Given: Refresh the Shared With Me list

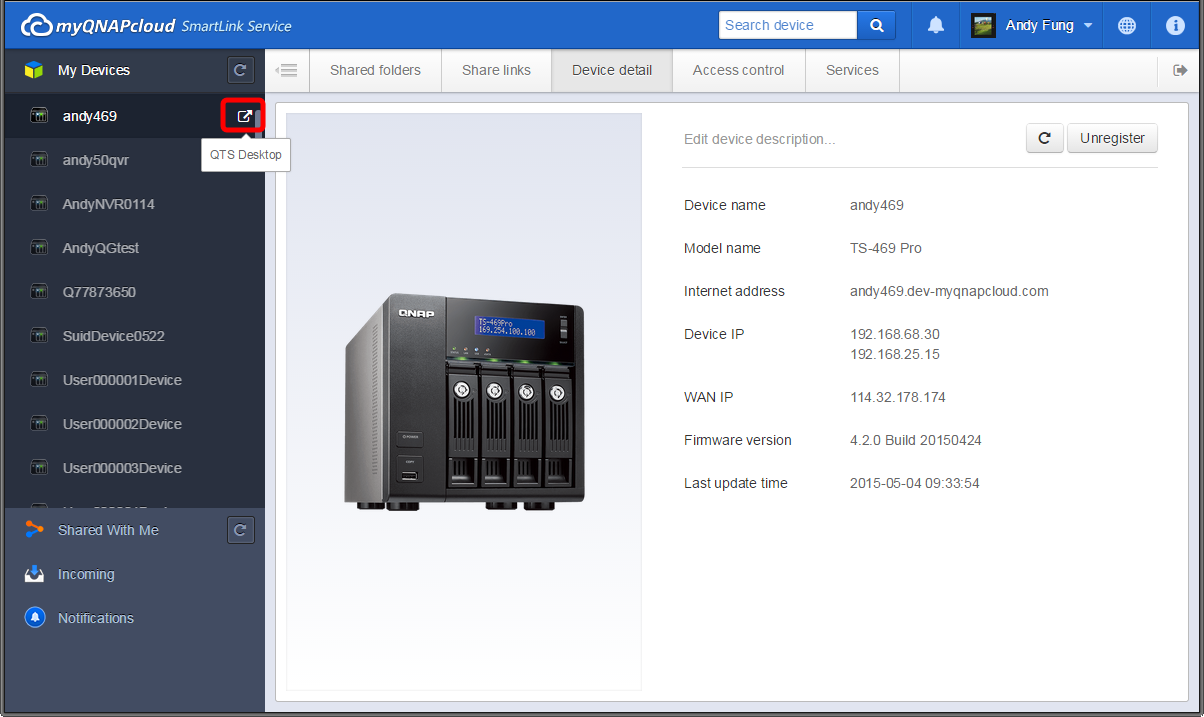Looking at the screenshot, I should click(x=240, y=530).
